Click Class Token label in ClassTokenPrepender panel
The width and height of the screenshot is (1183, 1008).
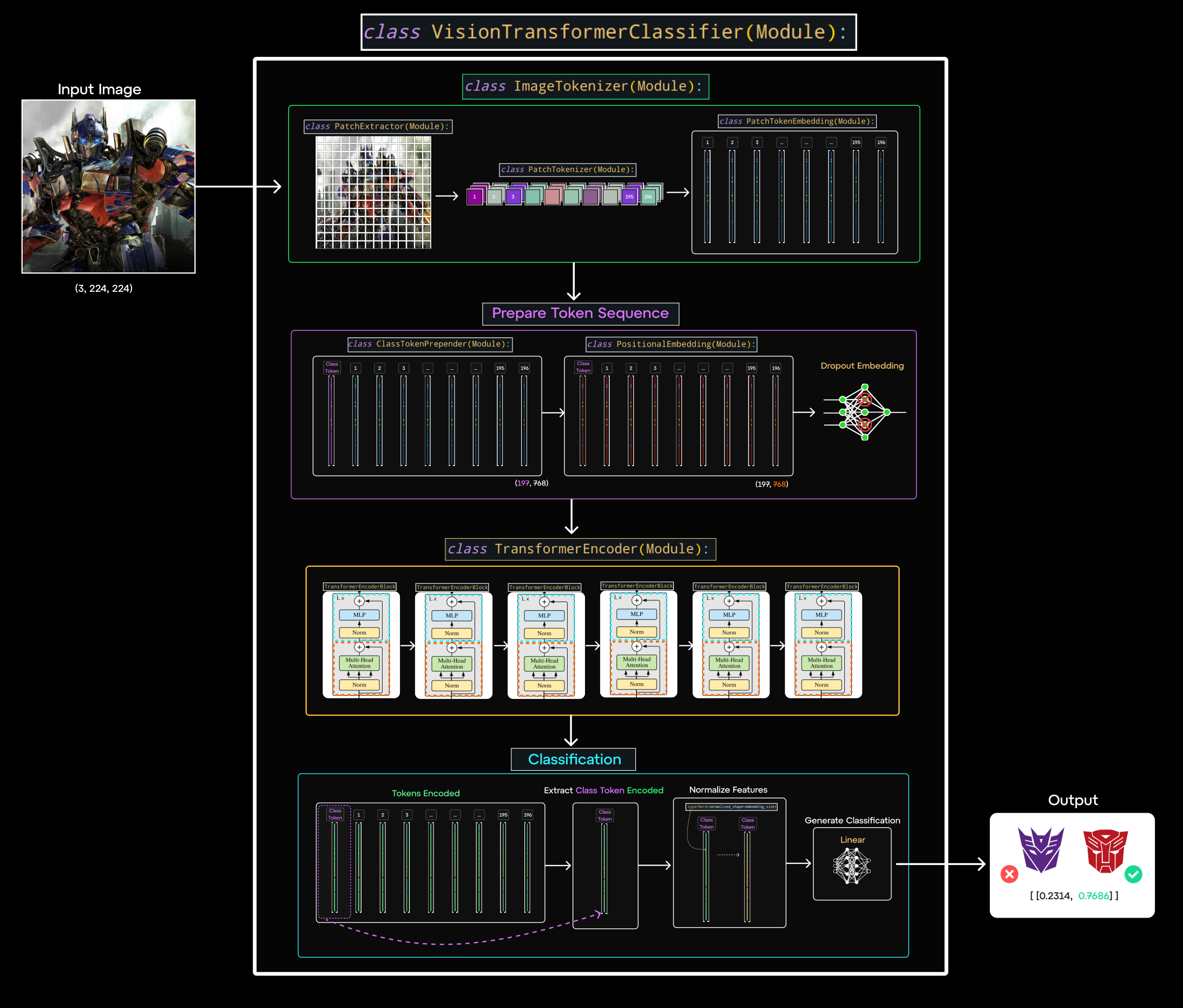click(332, 367)
